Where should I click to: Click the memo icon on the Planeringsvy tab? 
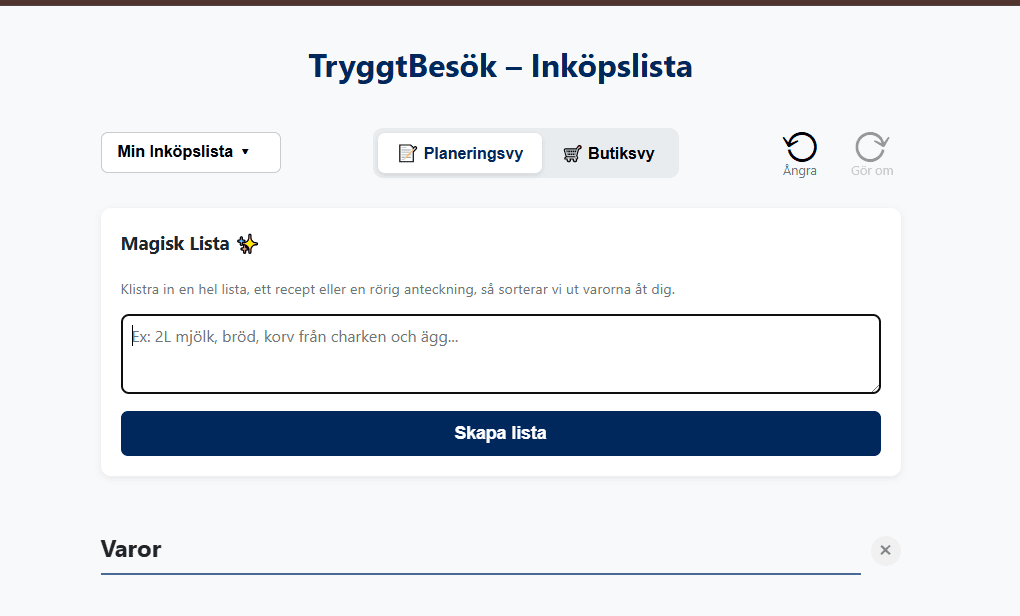pos(406,153)
